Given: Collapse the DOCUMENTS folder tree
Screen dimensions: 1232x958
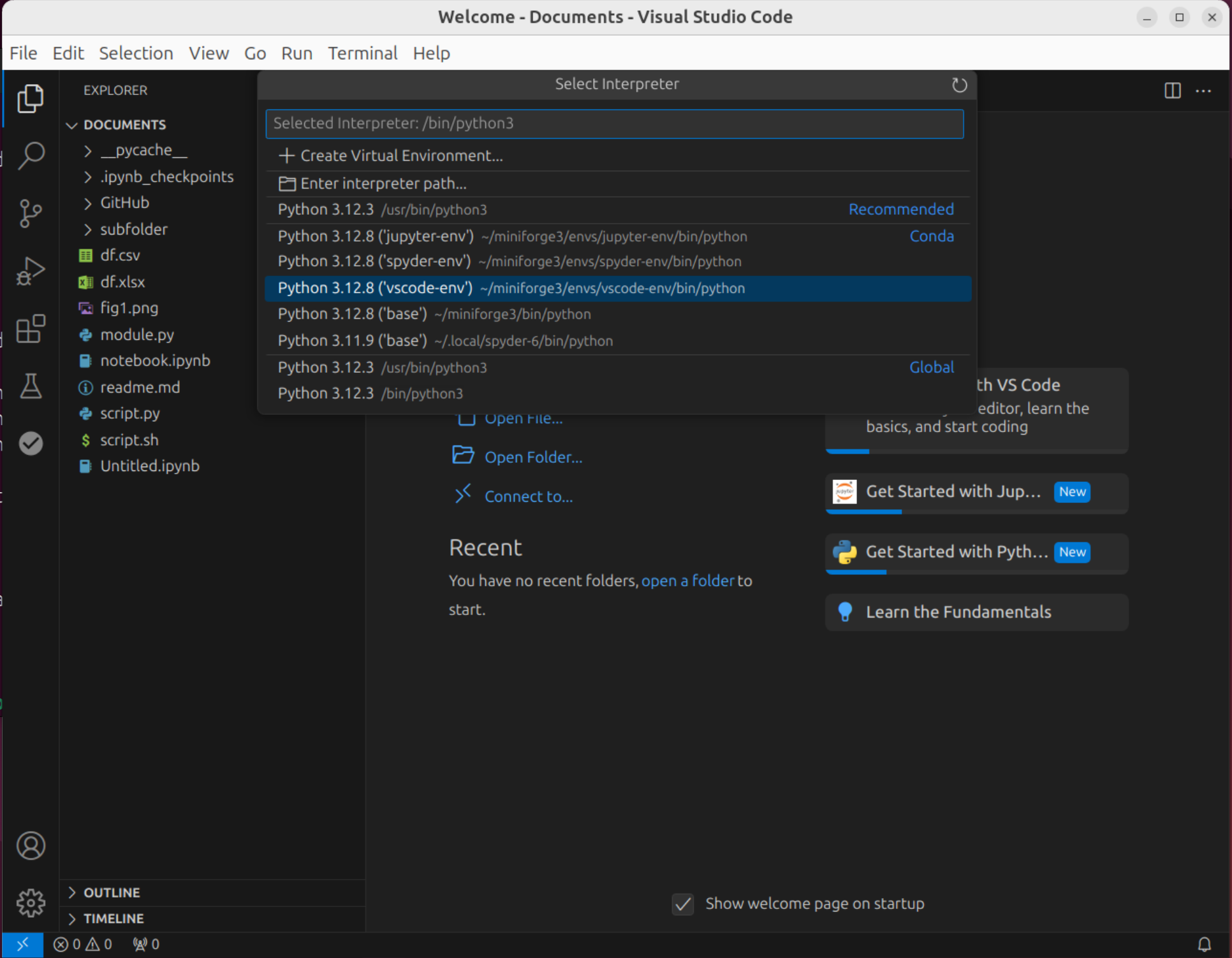Looking at the screenshot, I should 72,125.
